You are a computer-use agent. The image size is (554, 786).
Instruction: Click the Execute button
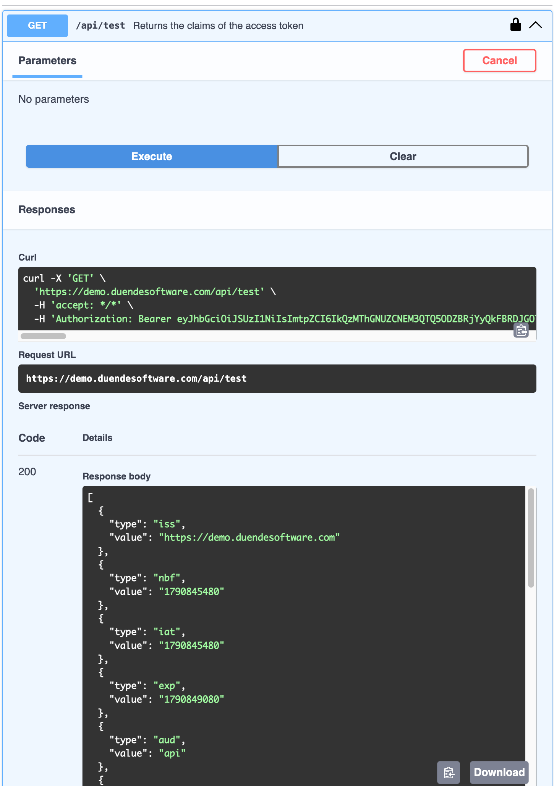click(152, 156)
